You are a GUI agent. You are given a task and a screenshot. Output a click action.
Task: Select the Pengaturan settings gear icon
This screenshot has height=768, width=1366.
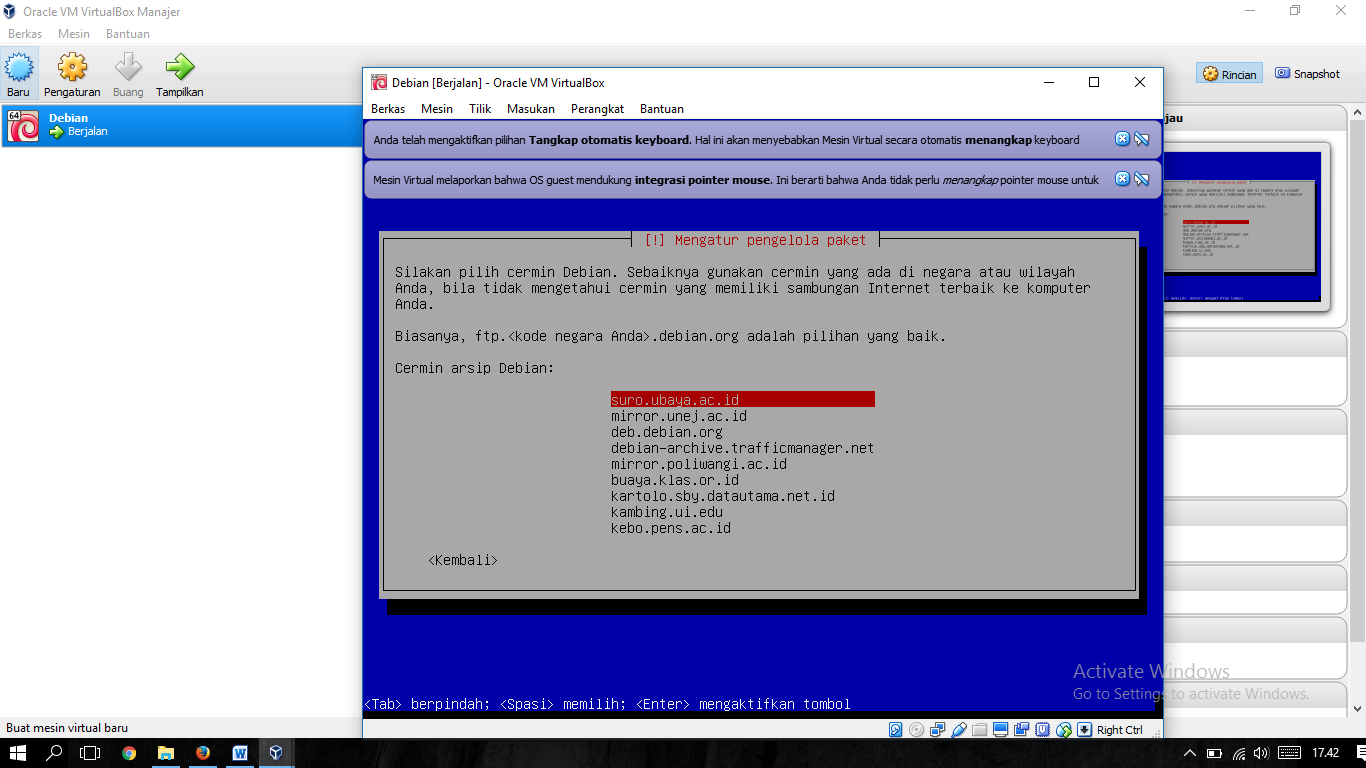click(71, 70)
